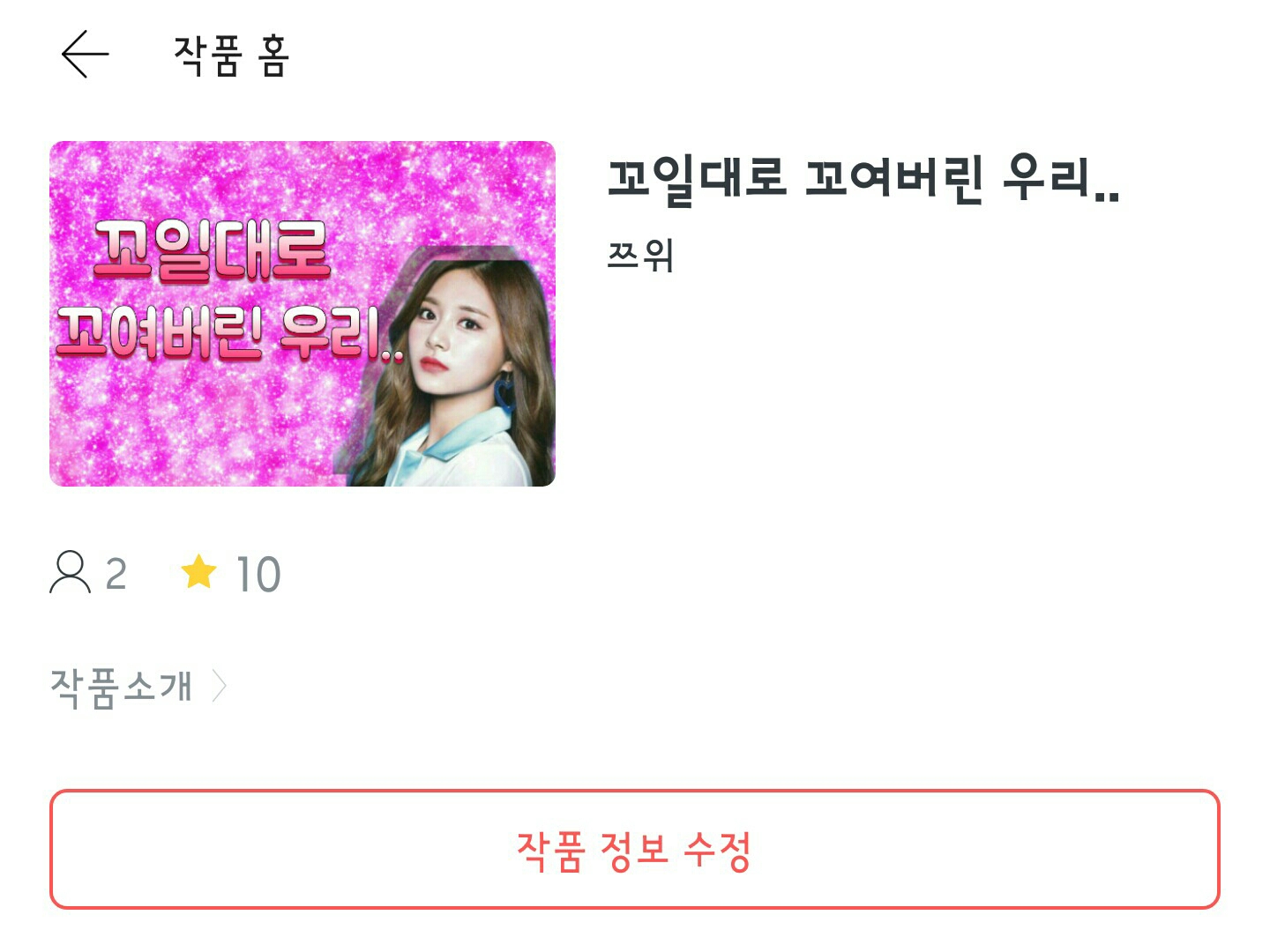Click the subscriber count 2

[116, 574]
